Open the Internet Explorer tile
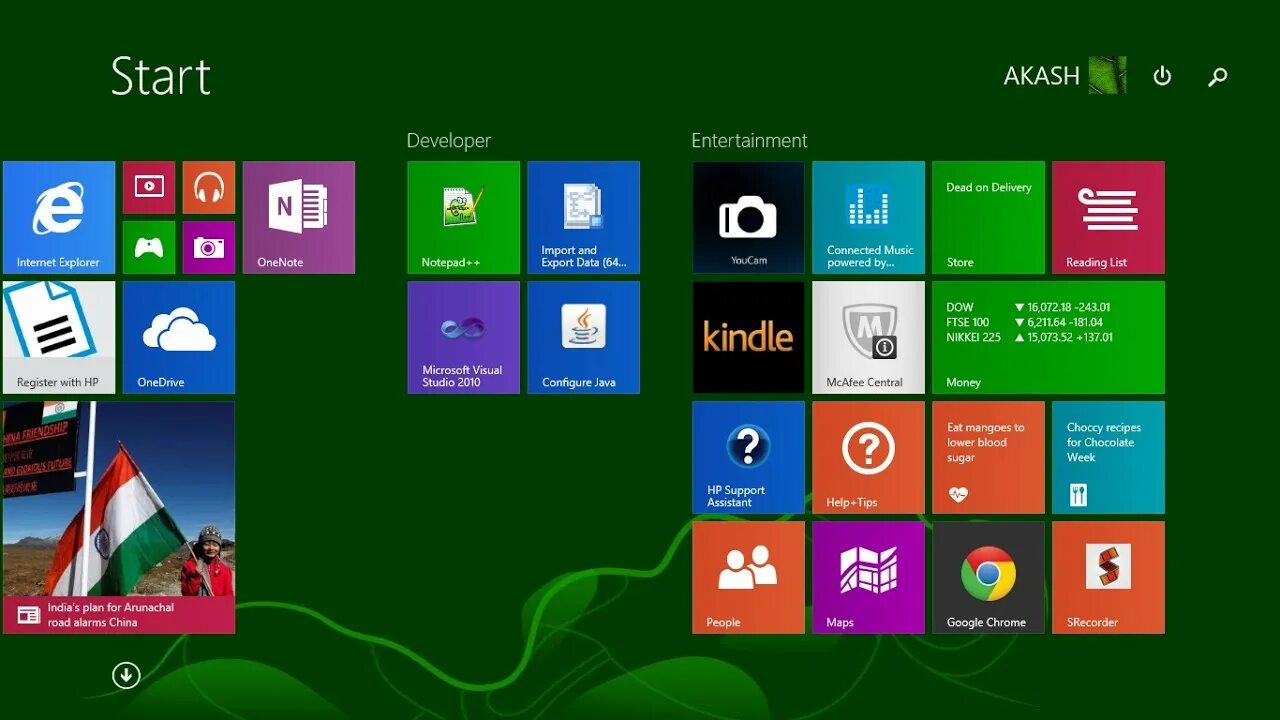The height and width of the screenshot is (720, 1280). coord(59,217)
